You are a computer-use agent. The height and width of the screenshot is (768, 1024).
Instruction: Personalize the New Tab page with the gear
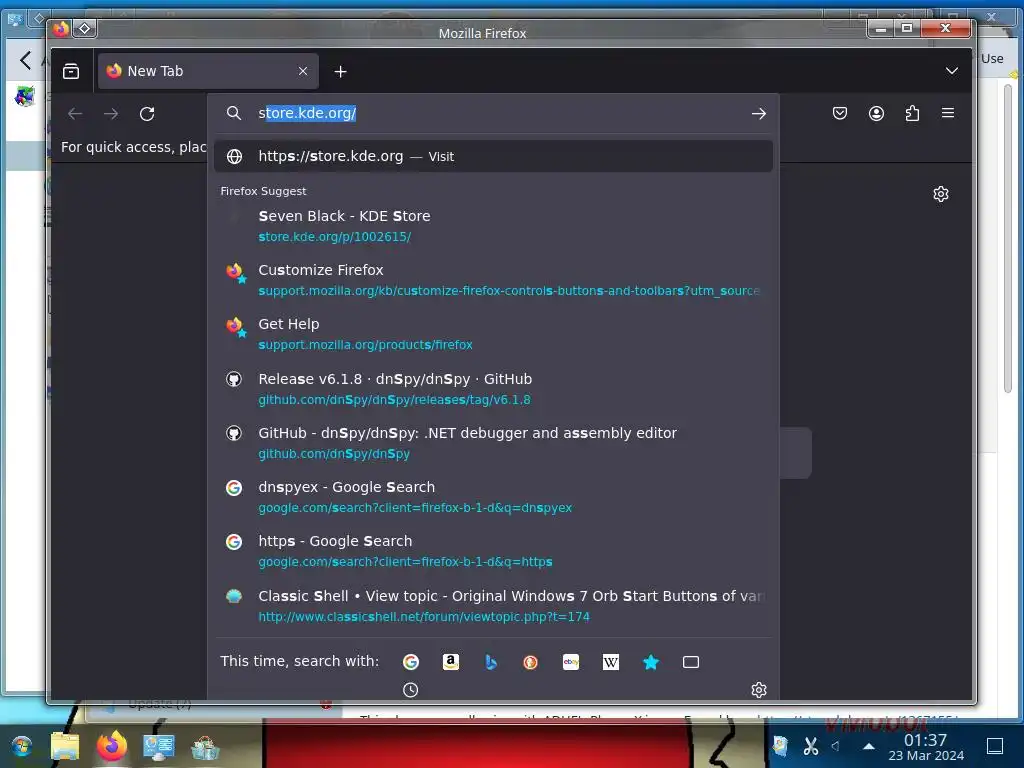pyautogui.click(x=941, y=194)
